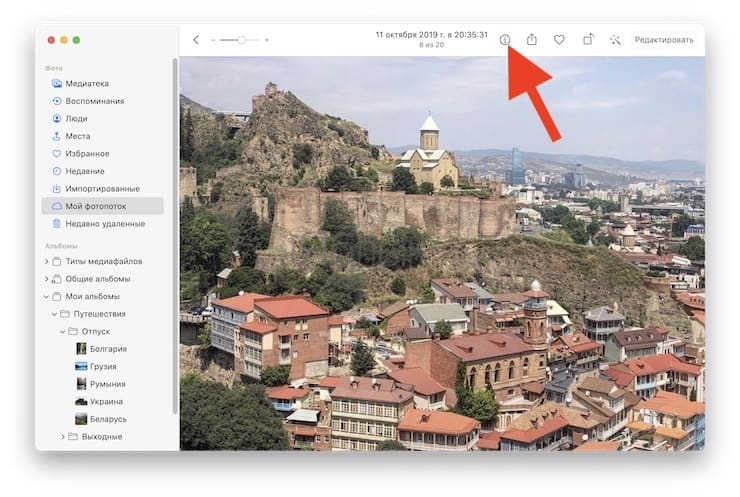
Task: Expand Типы медиафайлов group
Action: [46, 261]
